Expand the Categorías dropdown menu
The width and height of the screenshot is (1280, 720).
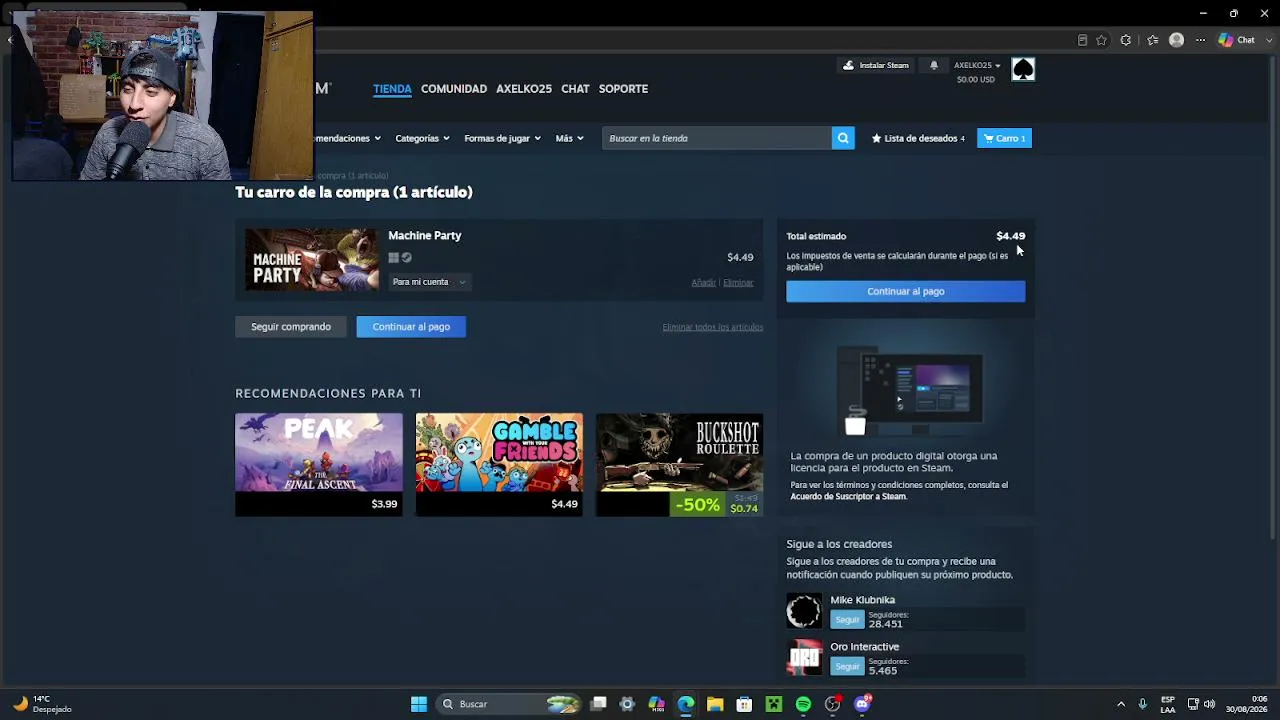(422, 138)
